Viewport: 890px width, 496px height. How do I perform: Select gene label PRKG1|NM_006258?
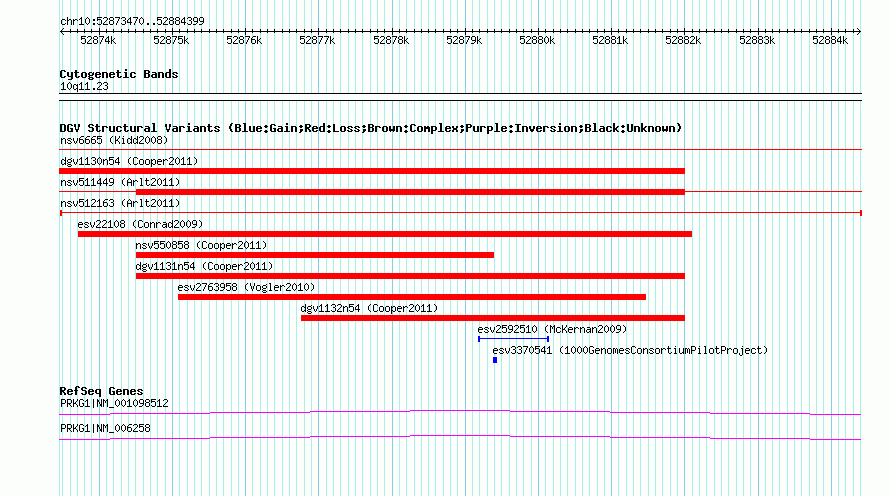tap(106, 428)
